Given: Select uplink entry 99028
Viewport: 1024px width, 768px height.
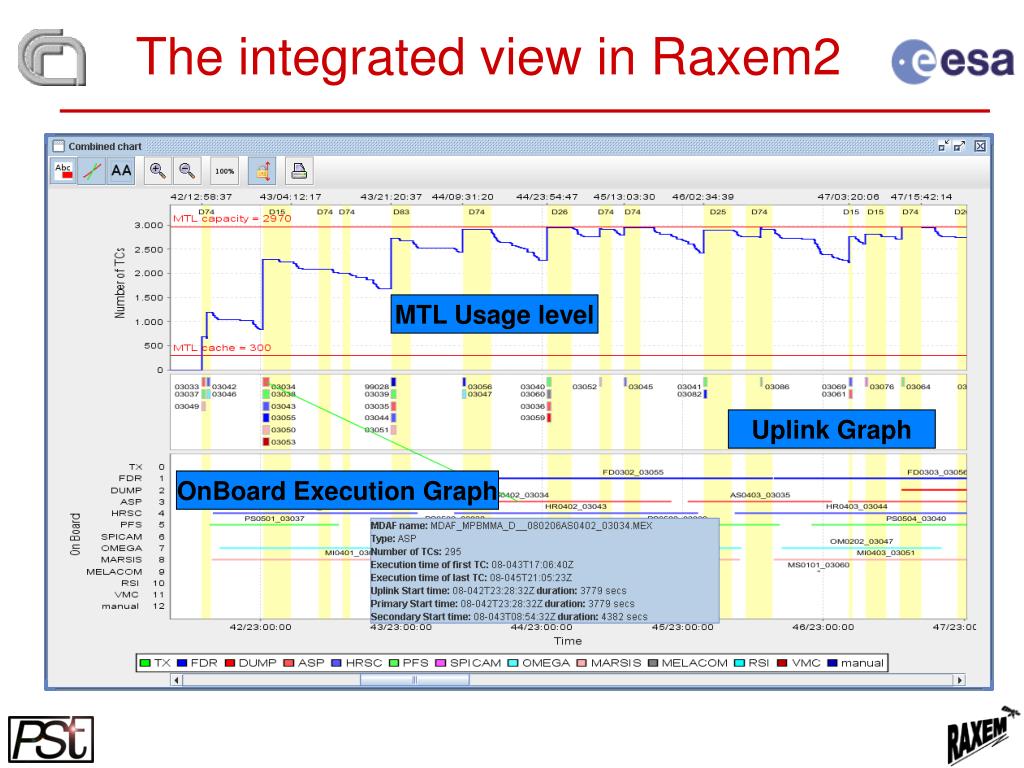Looking at the screenshot, I should (377, 387).
